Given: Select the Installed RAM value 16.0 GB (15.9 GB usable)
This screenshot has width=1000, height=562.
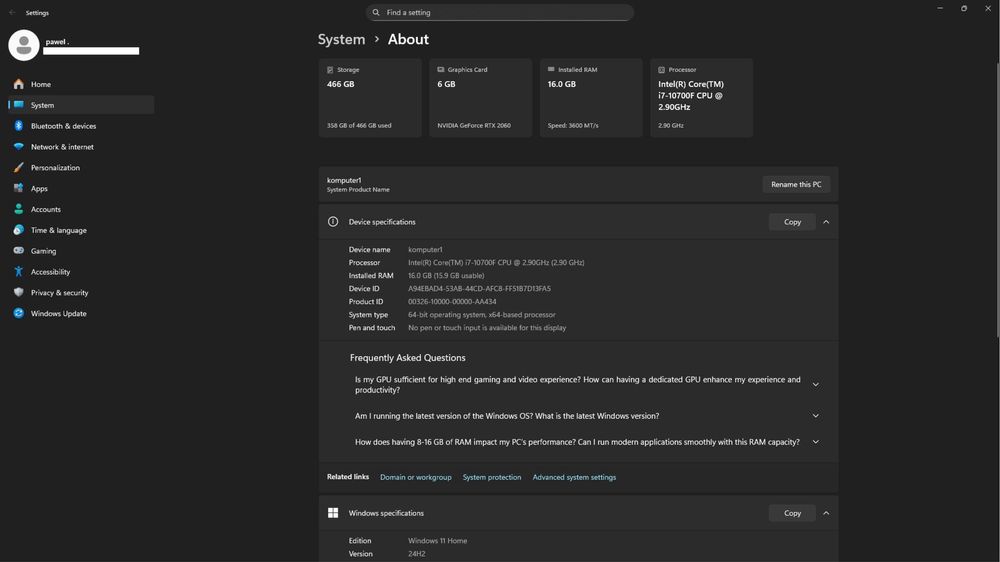Looking at the screenshot, I should 446,276.
